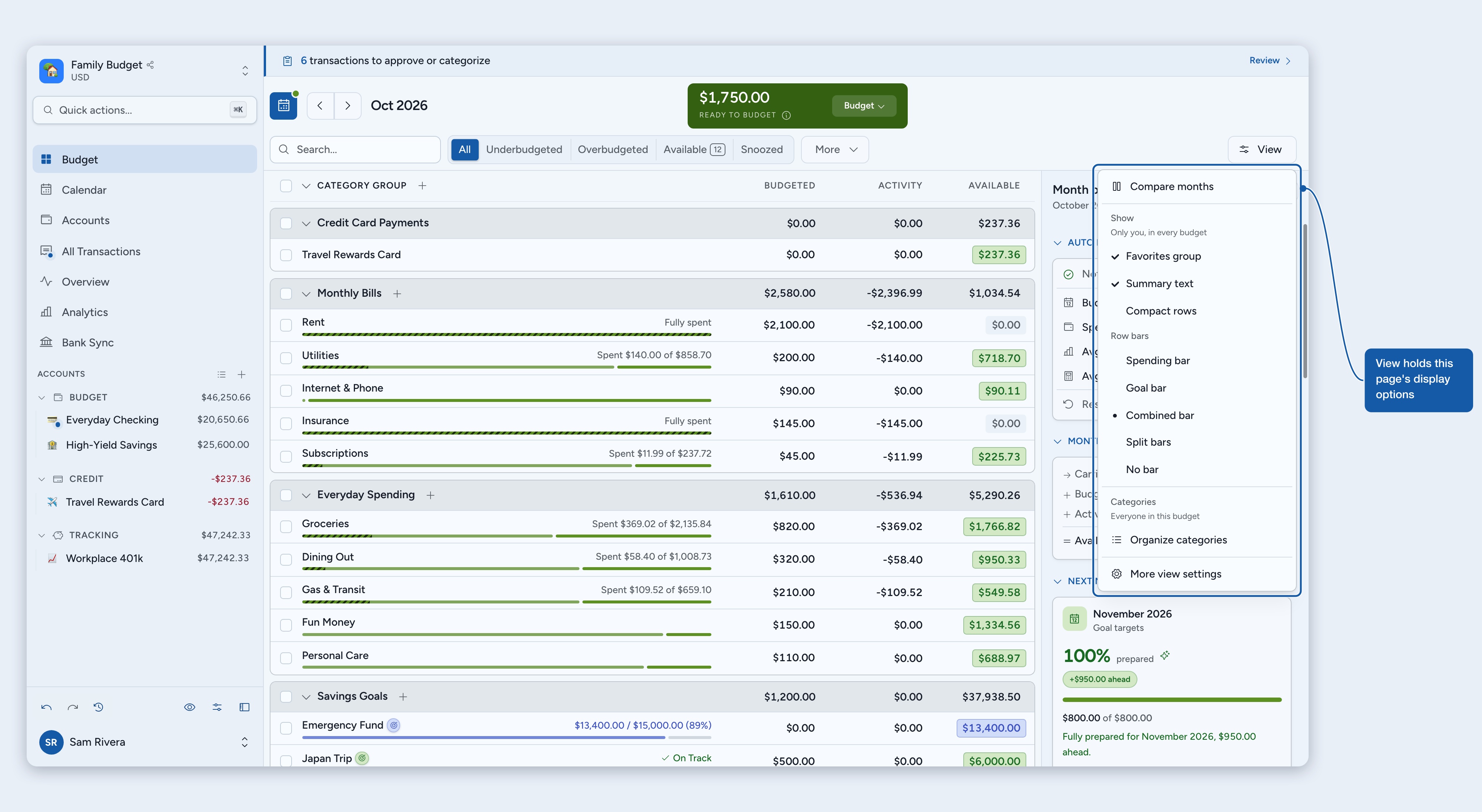
Task: Open the calendar month picker icon
Action: pos(283,106)
